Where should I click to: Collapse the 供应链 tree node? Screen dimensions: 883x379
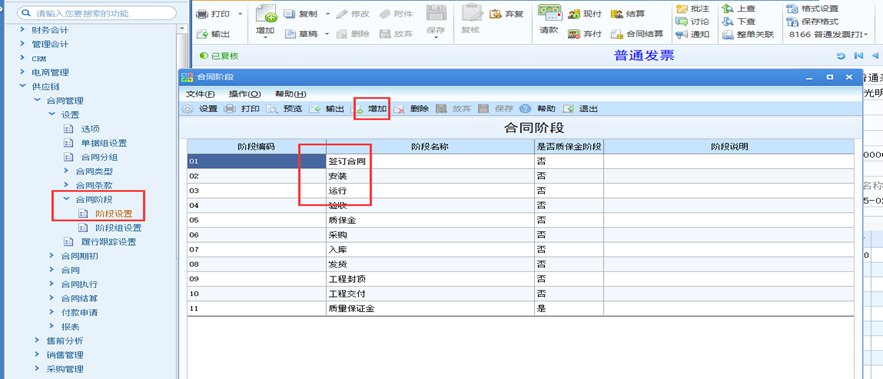pos(23,87)
